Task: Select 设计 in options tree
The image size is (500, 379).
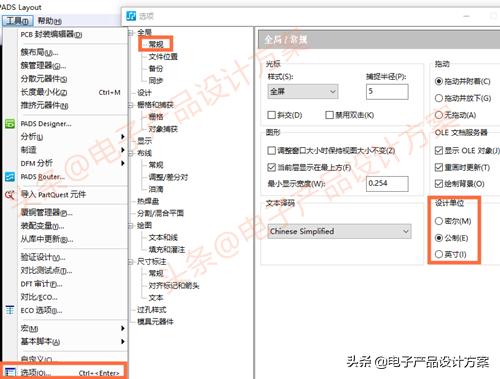Action: point(144,93)
